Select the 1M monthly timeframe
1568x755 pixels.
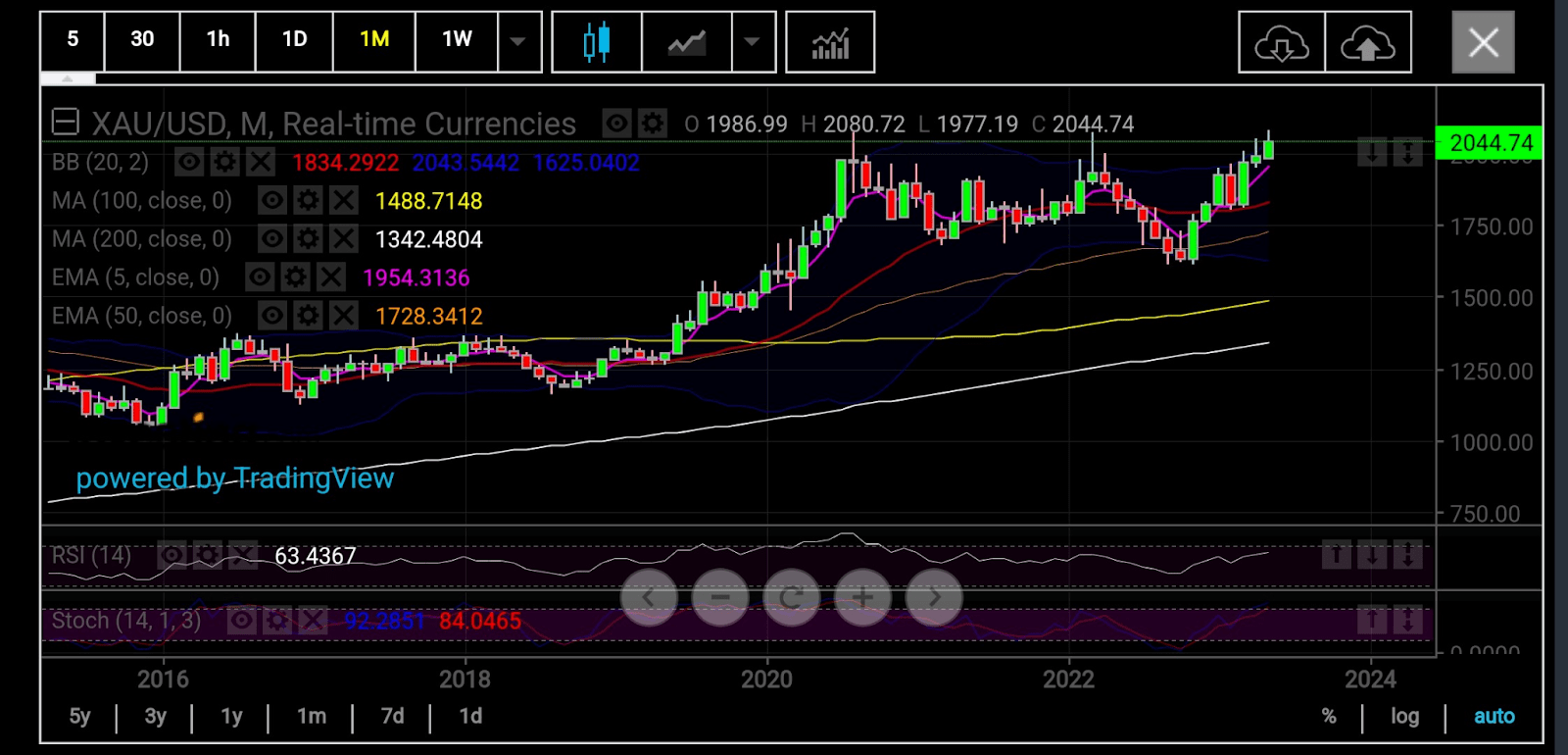tap(374, 39)
